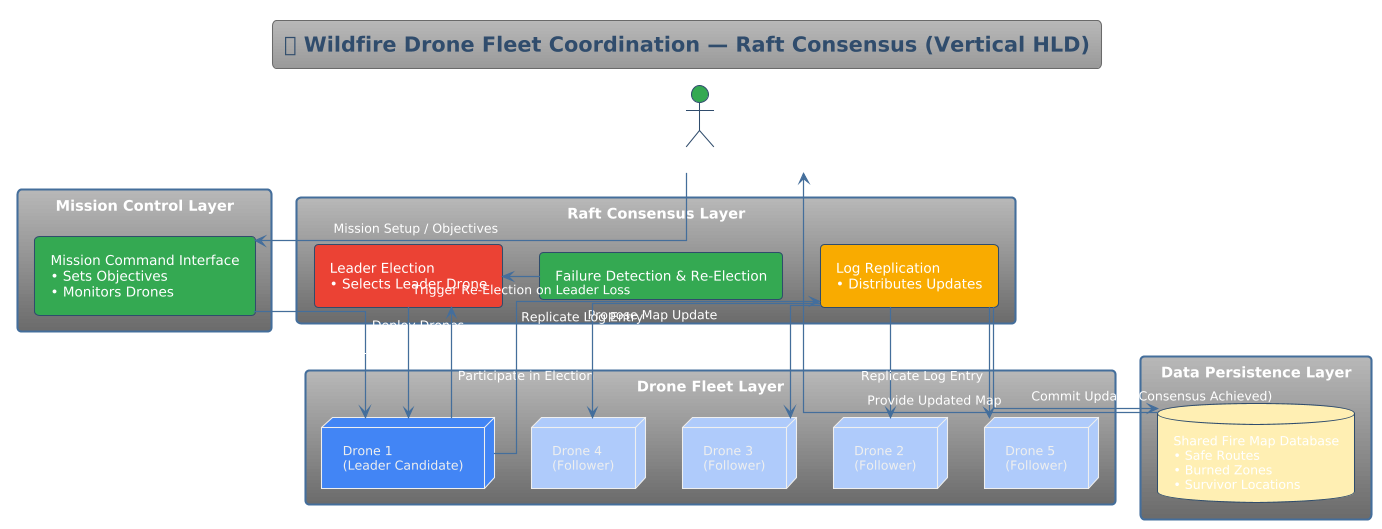The image size is (1382, 529).
Task: Click the Shared Fire Map Database cylinder
Action: click(x=1255, y=453)
